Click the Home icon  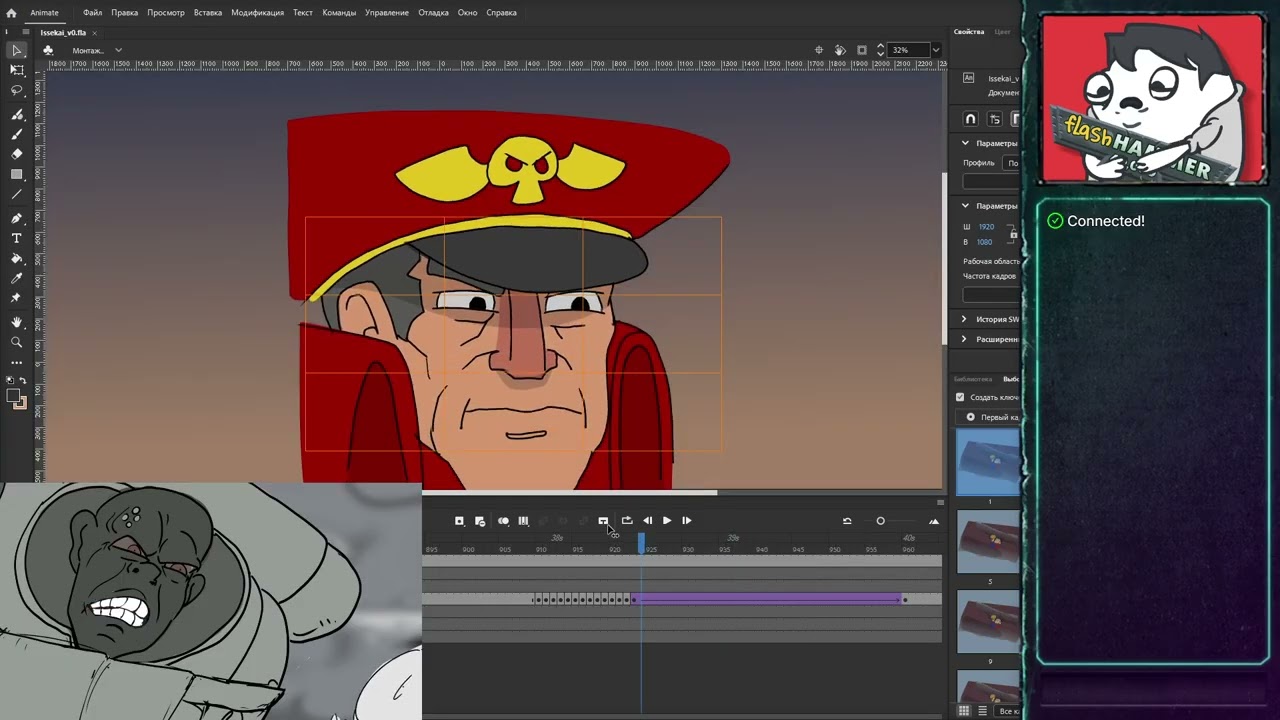tap(11, 13)
